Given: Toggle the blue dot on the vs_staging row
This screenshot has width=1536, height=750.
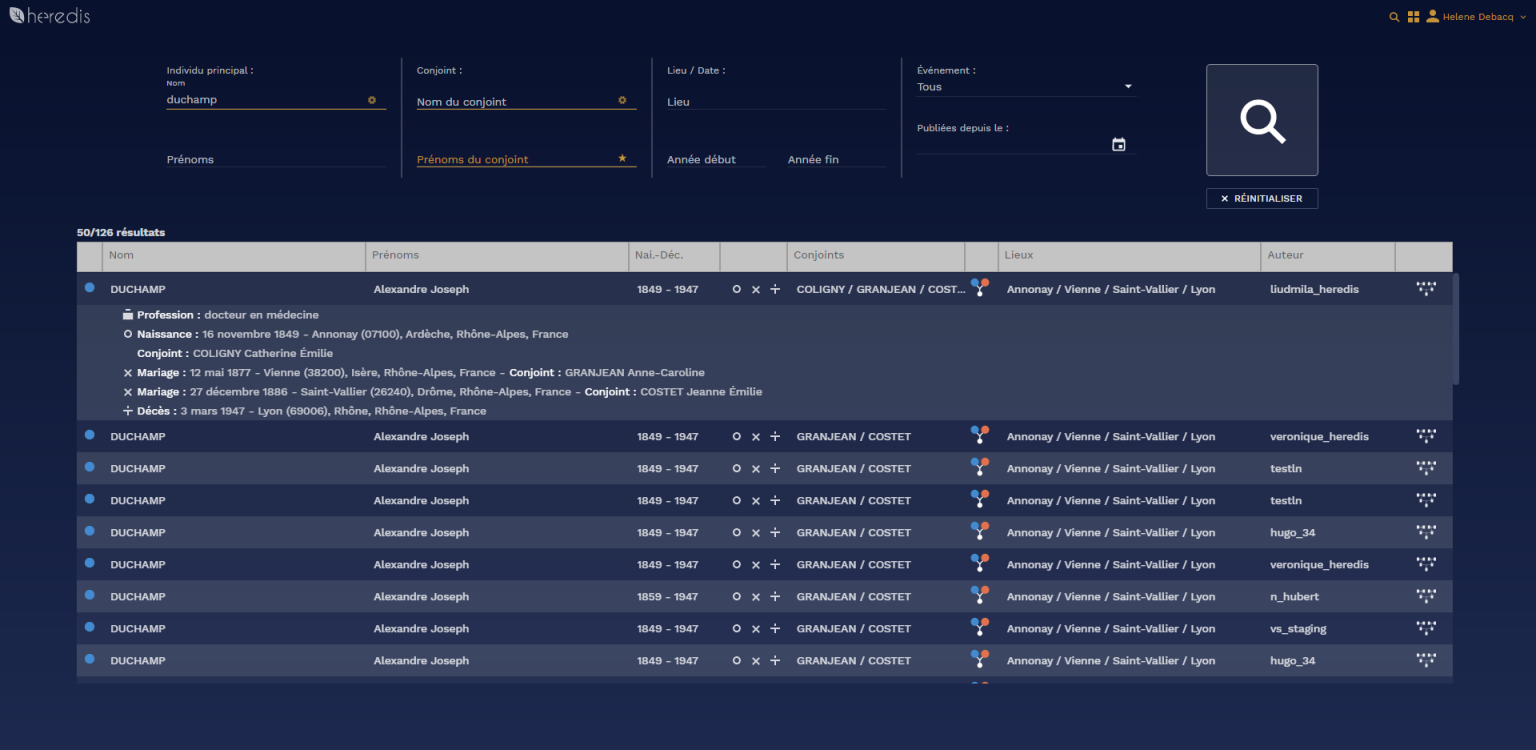Looking at the screenshot, I should 89,627.
